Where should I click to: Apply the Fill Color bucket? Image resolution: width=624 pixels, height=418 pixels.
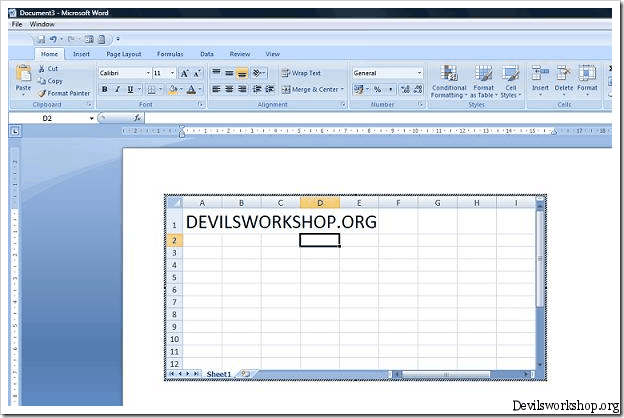pyautogui.click(x=173, y=90)
